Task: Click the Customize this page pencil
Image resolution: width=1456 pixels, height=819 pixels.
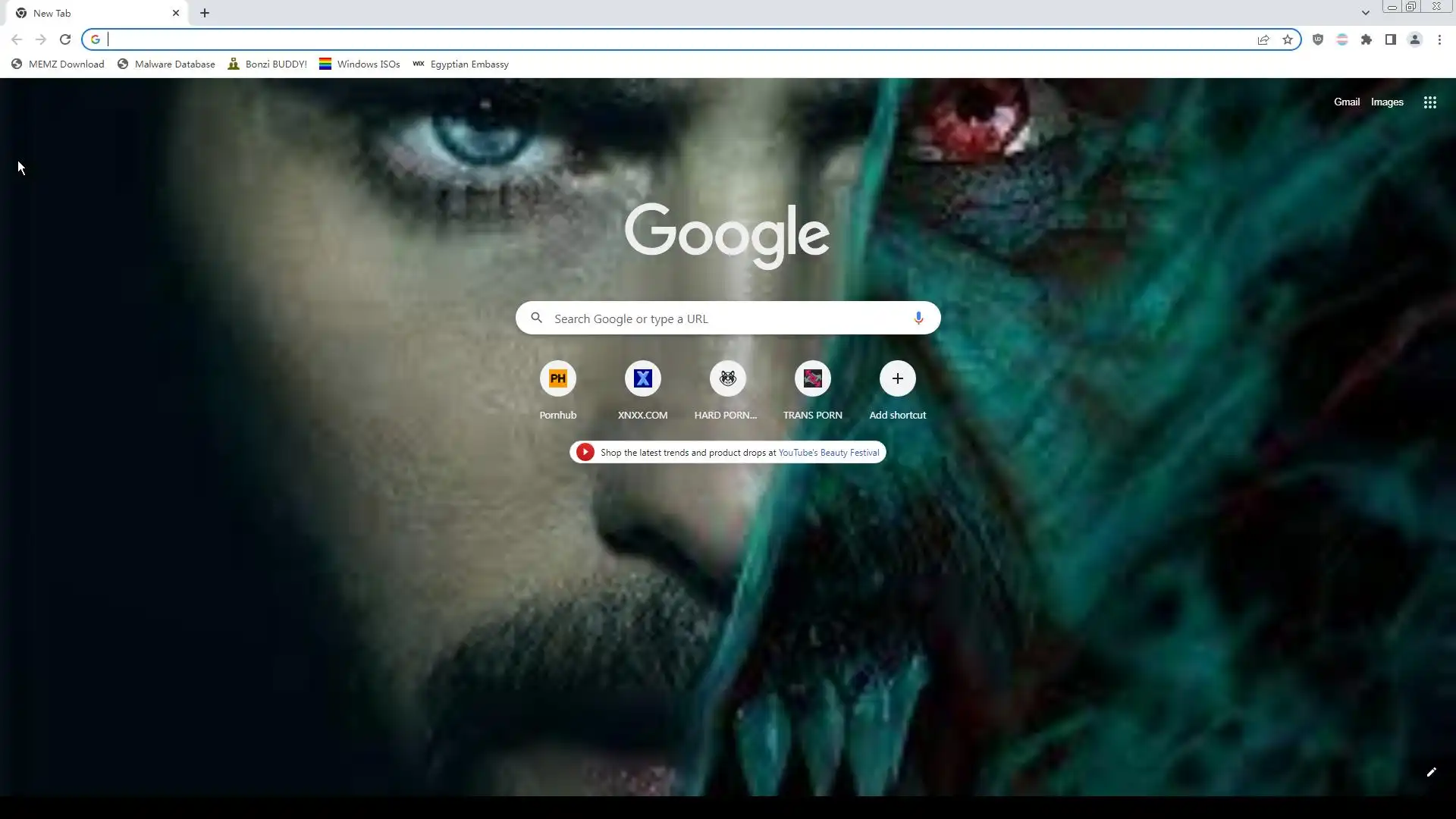Action: click(x=1431, y=773)
